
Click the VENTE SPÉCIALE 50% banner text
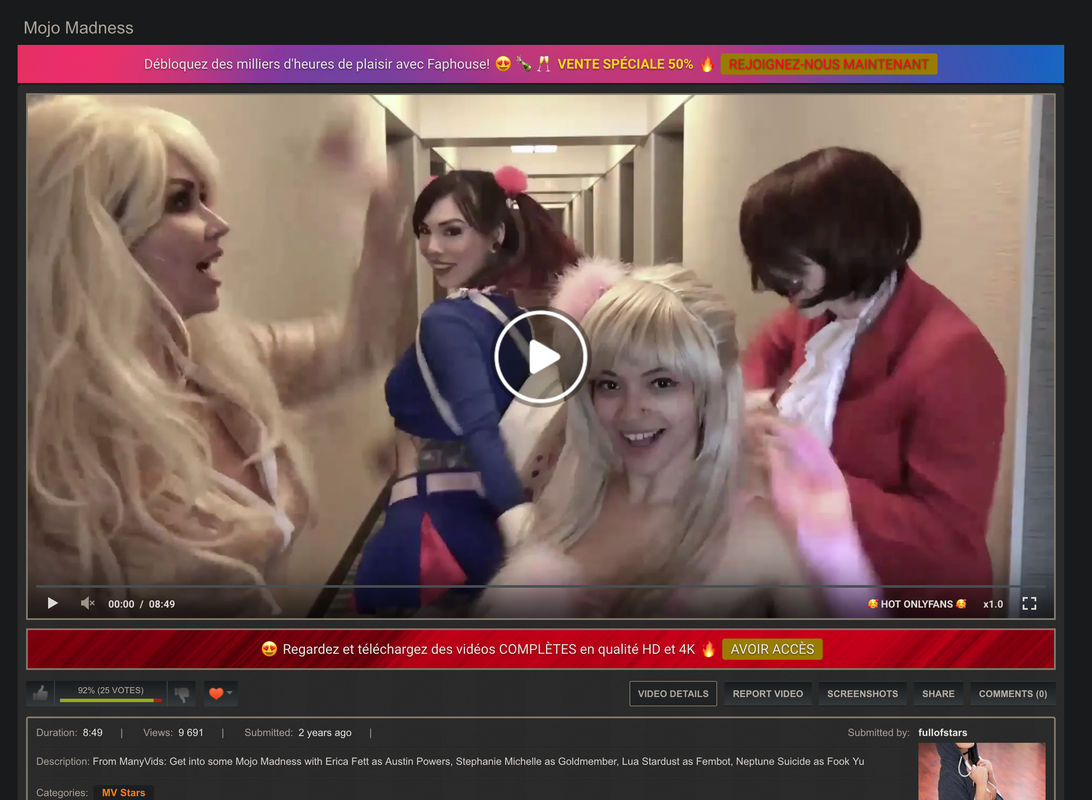pyautogui.click(x=625, y=64)
